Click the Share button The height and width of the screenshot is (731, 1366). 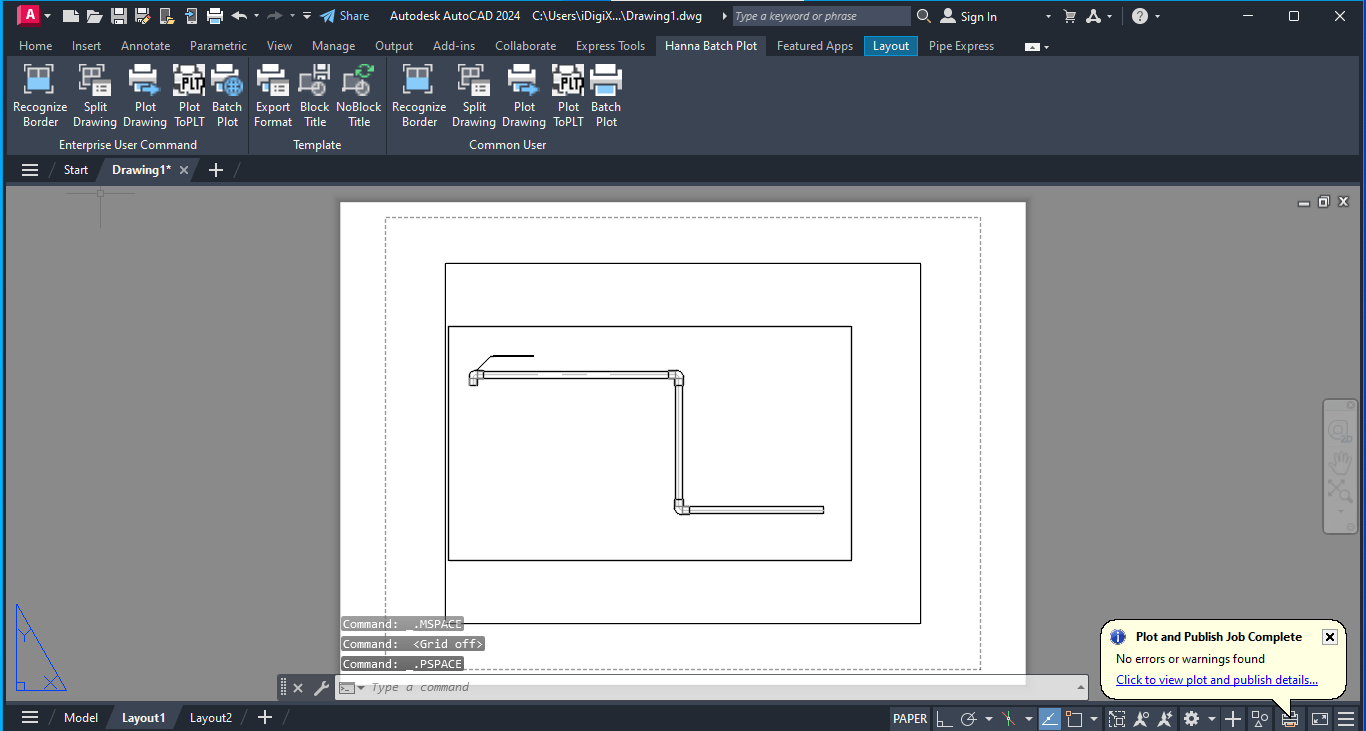point(345,16)
